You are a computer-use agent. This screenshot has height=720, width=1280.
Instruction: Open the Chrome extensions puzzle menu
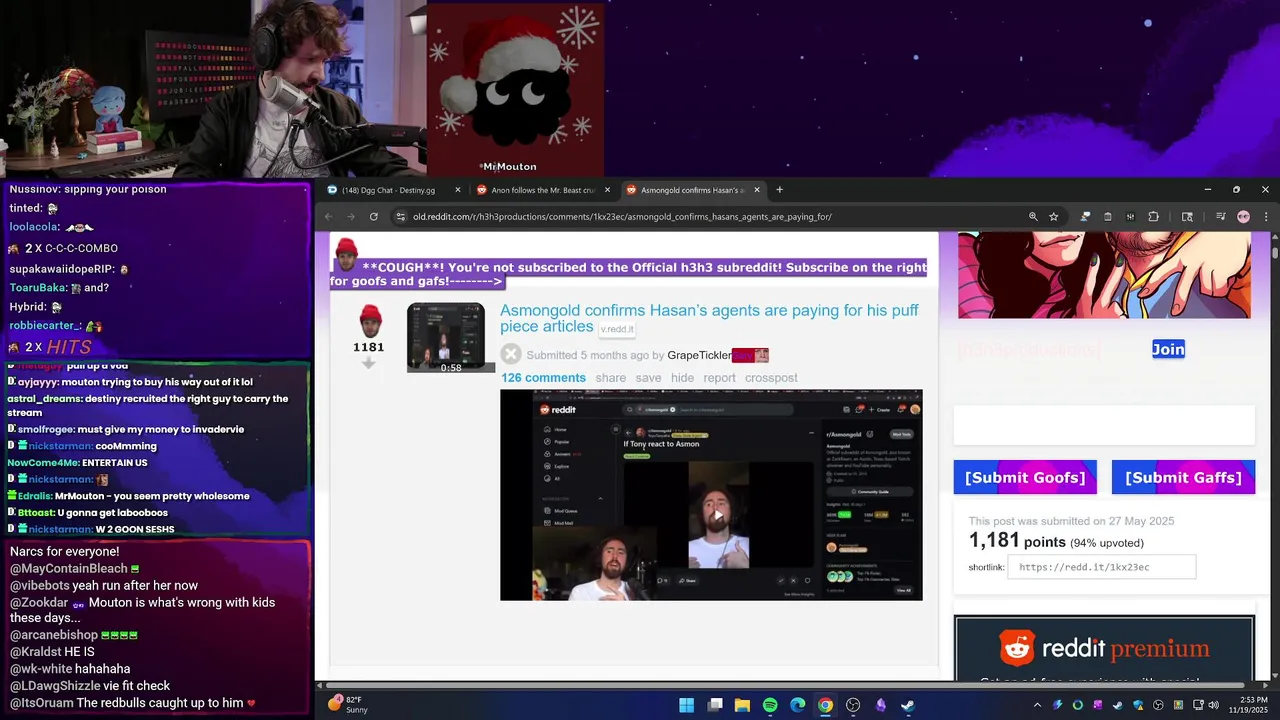[1153, 216]
